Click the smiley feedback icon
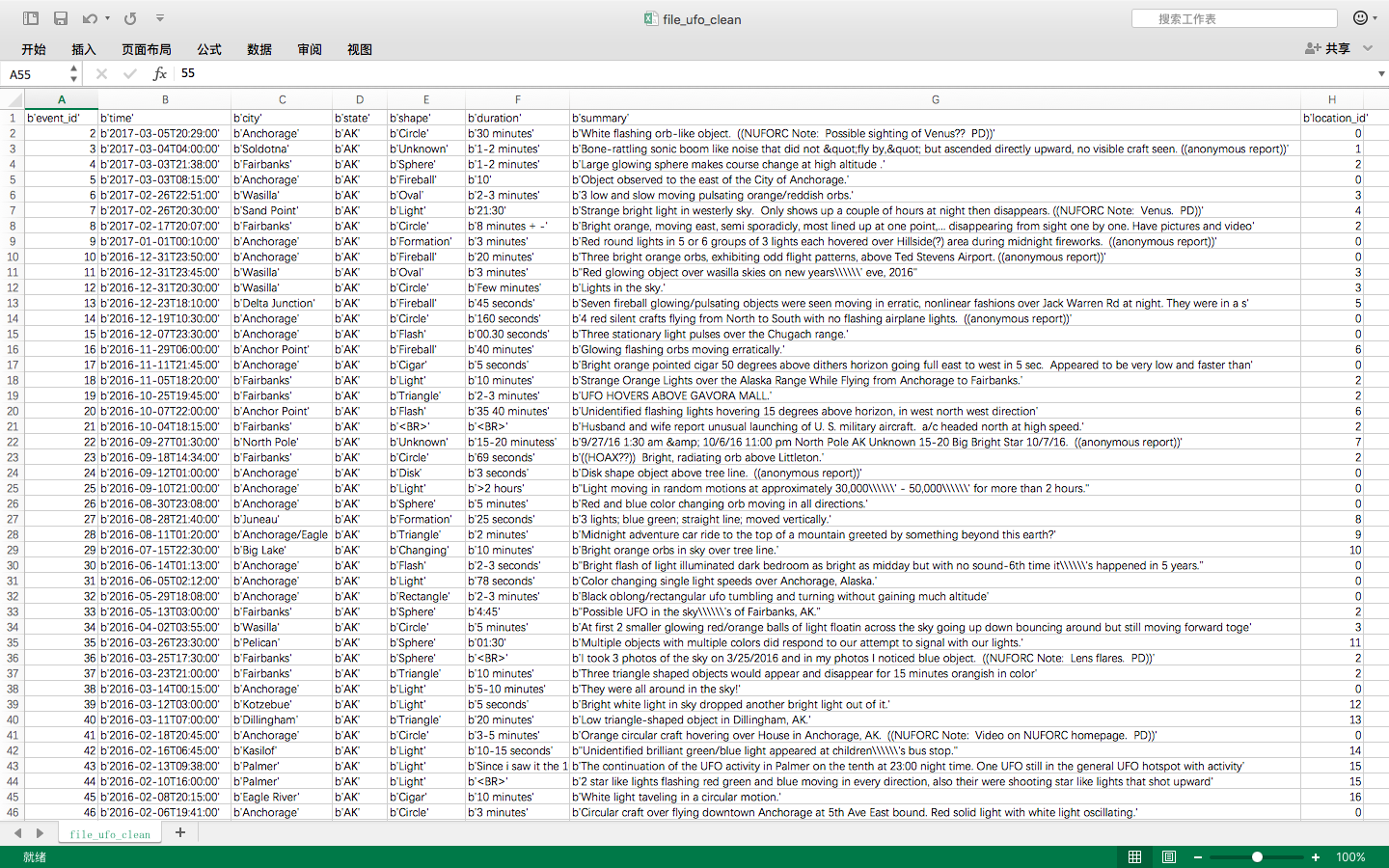This screenshot has height=868, width=1389. point(1360,18)
